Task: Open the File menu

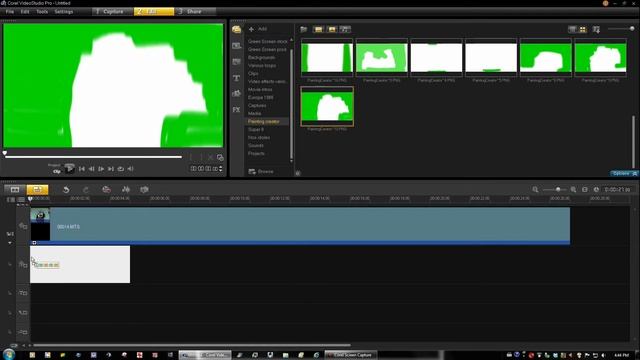Action: [x=10, y=11]
